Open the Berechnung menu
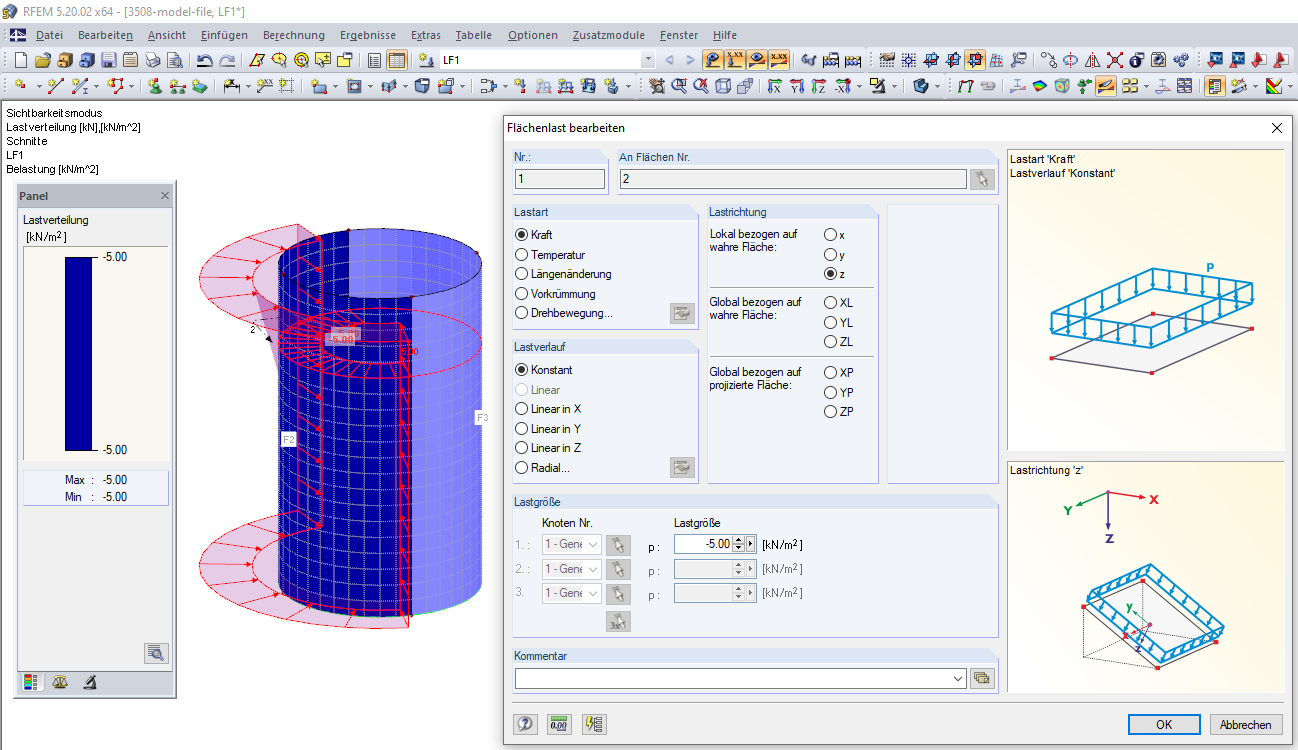This screenshot has width=1298, height=750. point(293,34)
